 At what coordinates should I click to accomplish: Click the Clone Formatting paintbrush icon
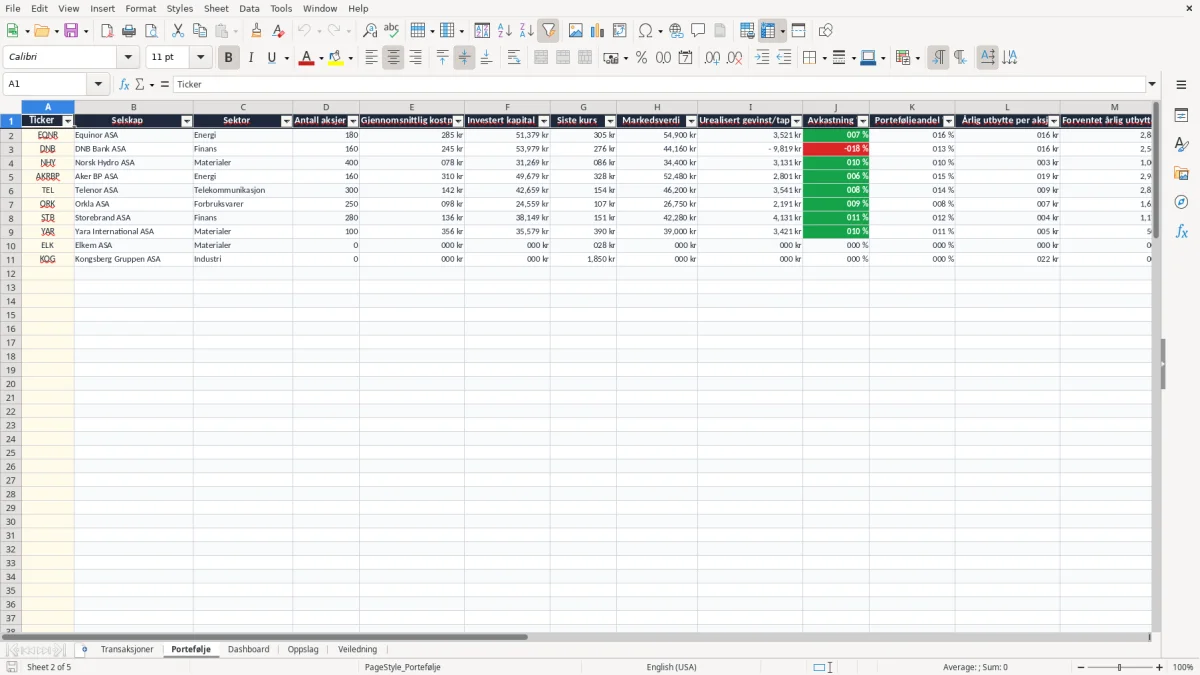[257, 31]
